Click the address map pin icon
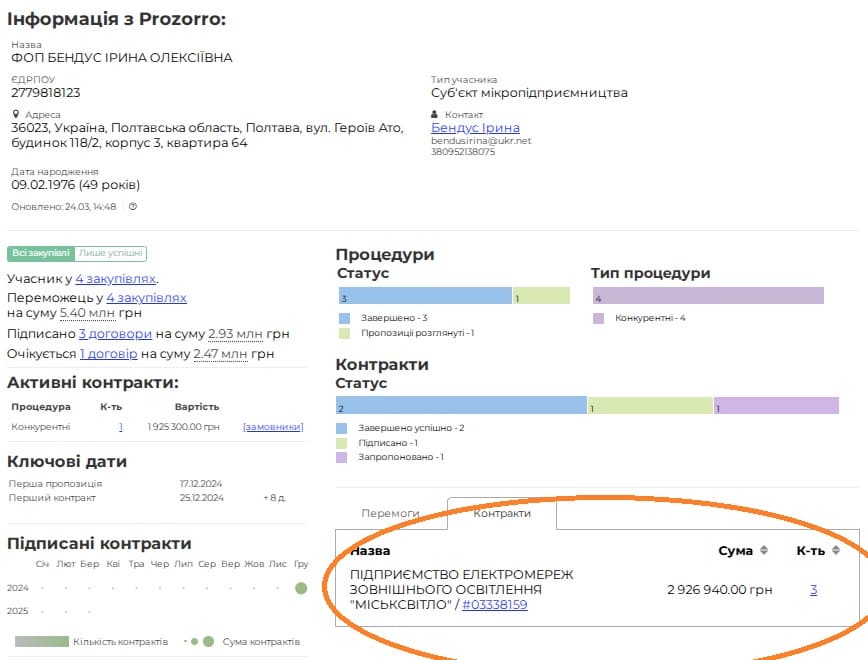This screenshot has width=868, height=660. point(16,114)
